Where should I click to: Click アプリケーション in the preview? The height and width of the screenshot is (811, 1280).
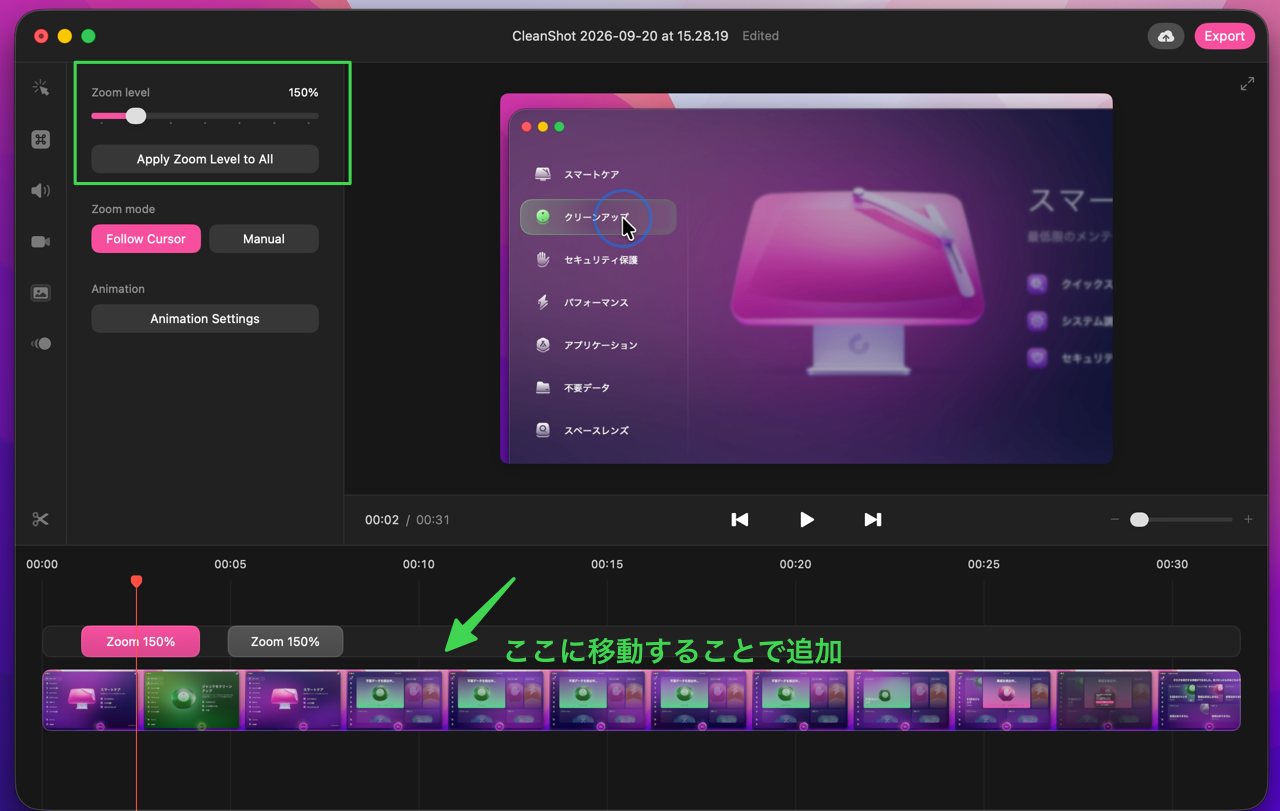point(601,345)
